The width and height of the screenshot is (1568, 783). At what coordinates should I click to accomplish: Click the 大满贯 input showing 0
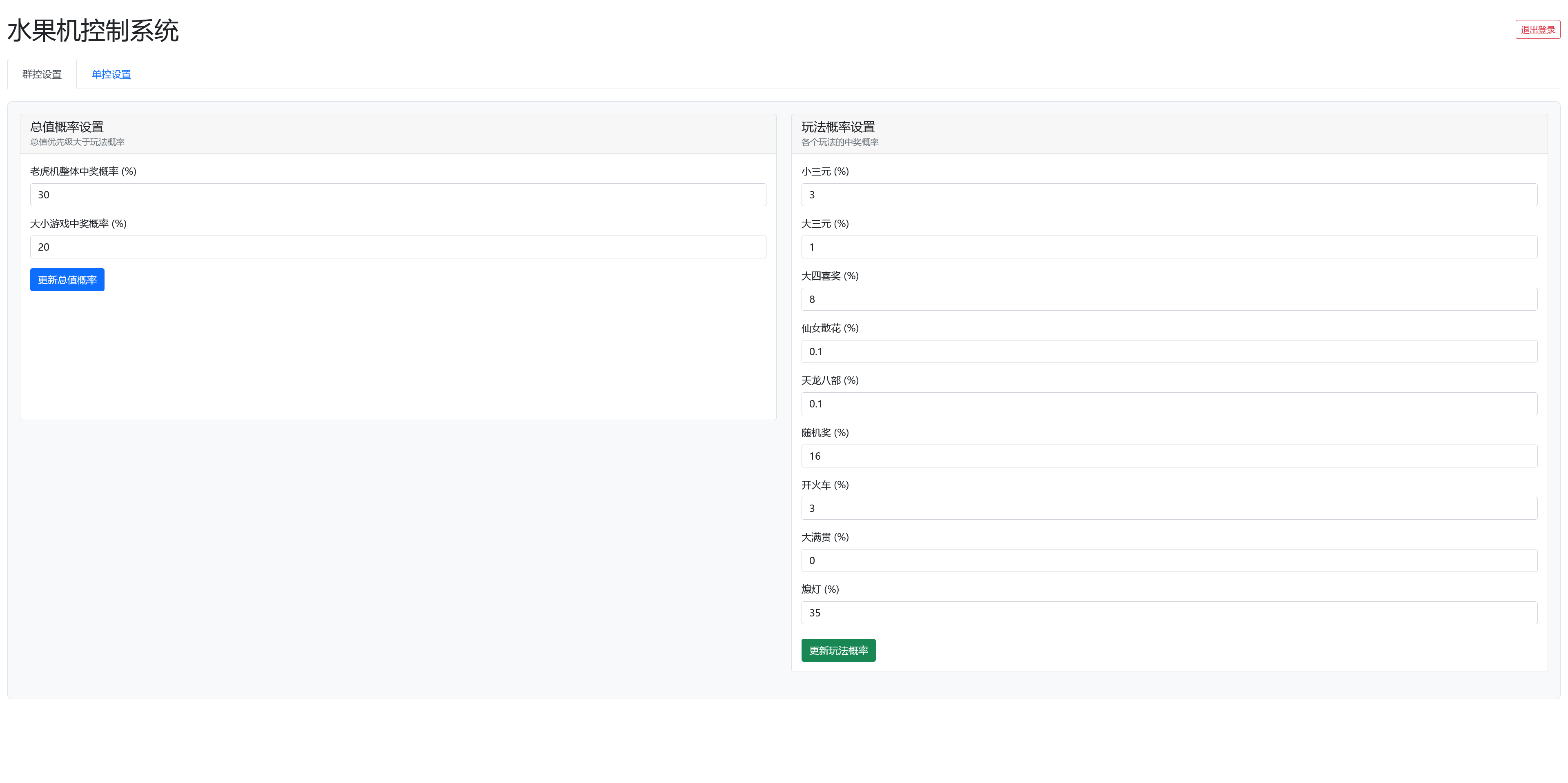1169,561
